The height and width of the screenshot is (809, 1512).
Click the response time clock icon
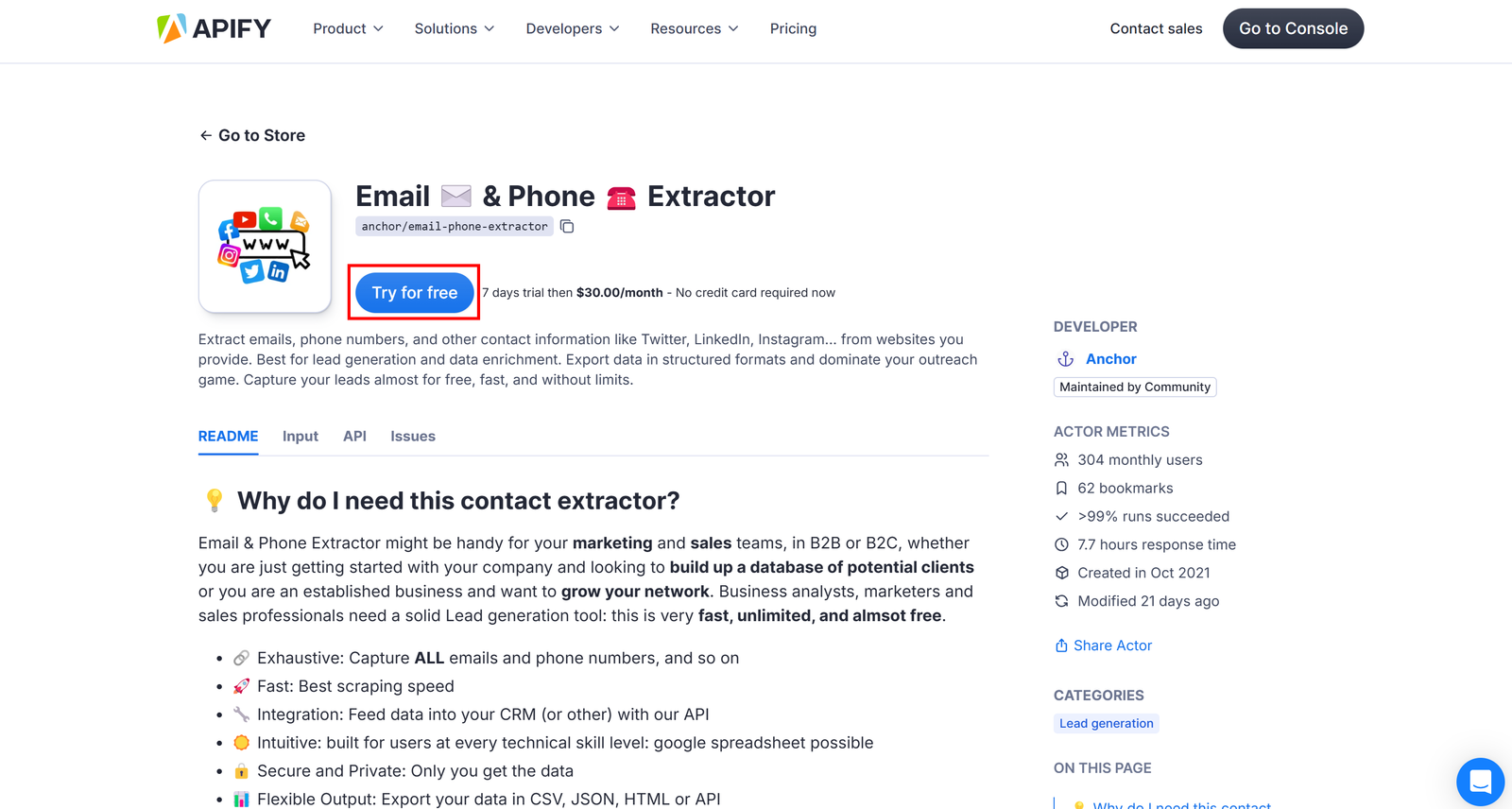point(1062,544)
